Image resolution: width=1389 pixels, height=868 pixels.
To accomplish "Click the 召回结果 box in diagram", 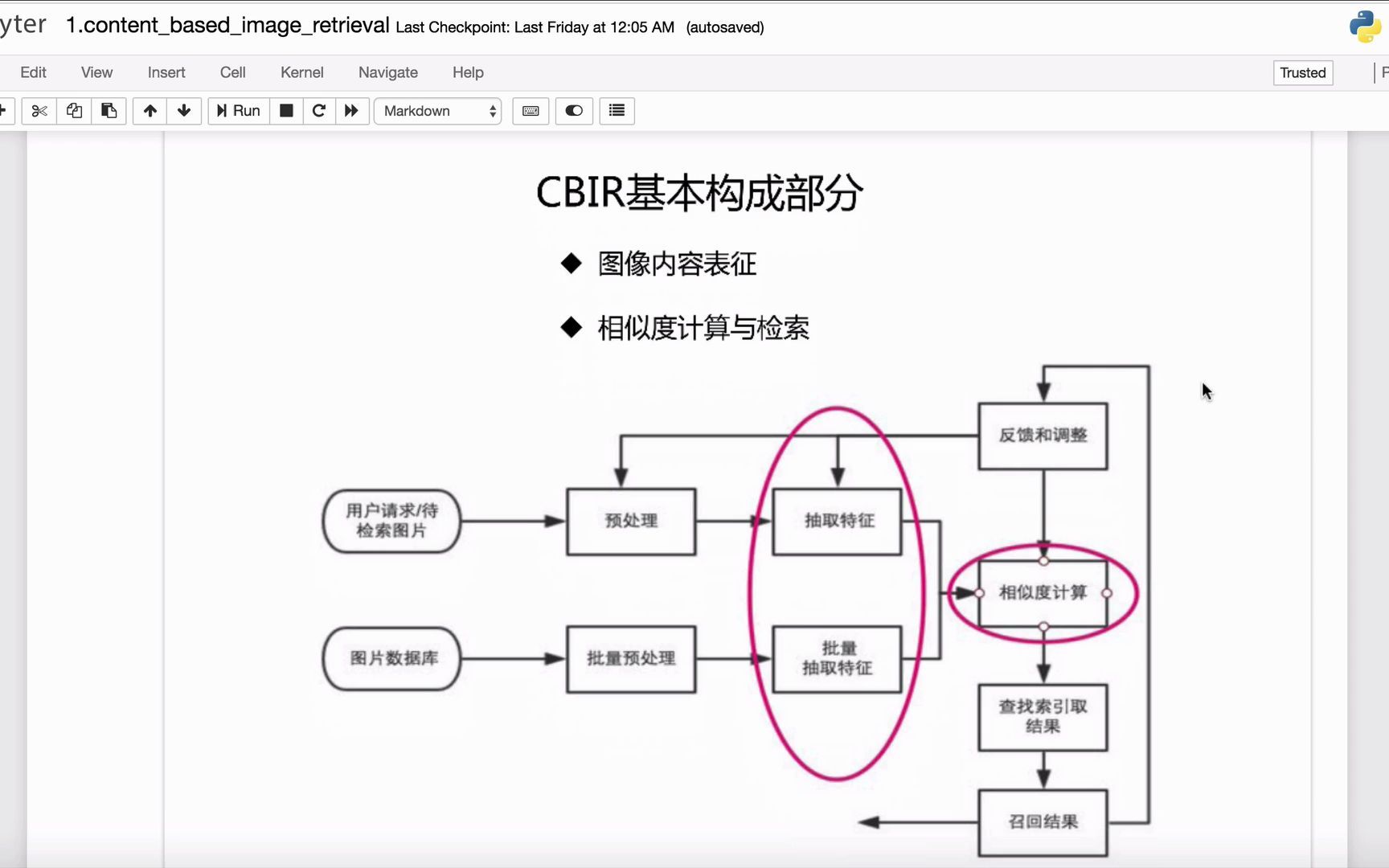I will click(x=1043, y=822).
